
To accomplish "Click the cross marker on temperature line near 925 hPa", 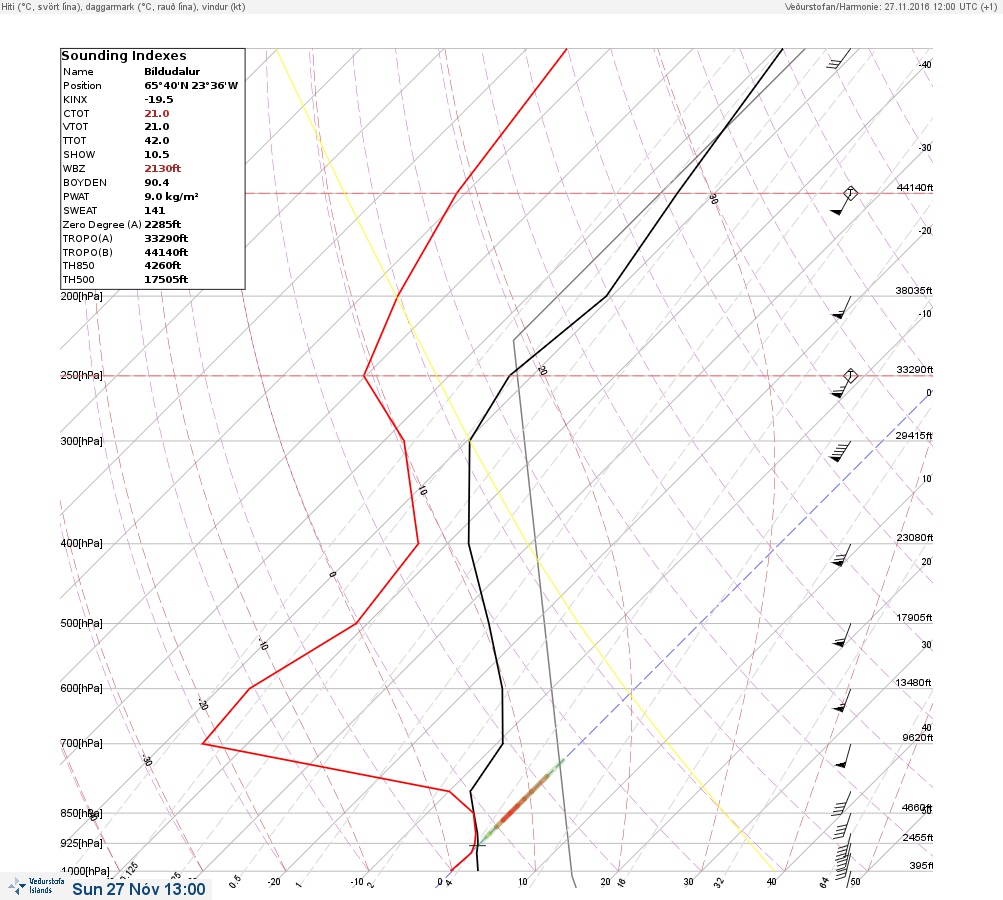I will tap(477, 845).
